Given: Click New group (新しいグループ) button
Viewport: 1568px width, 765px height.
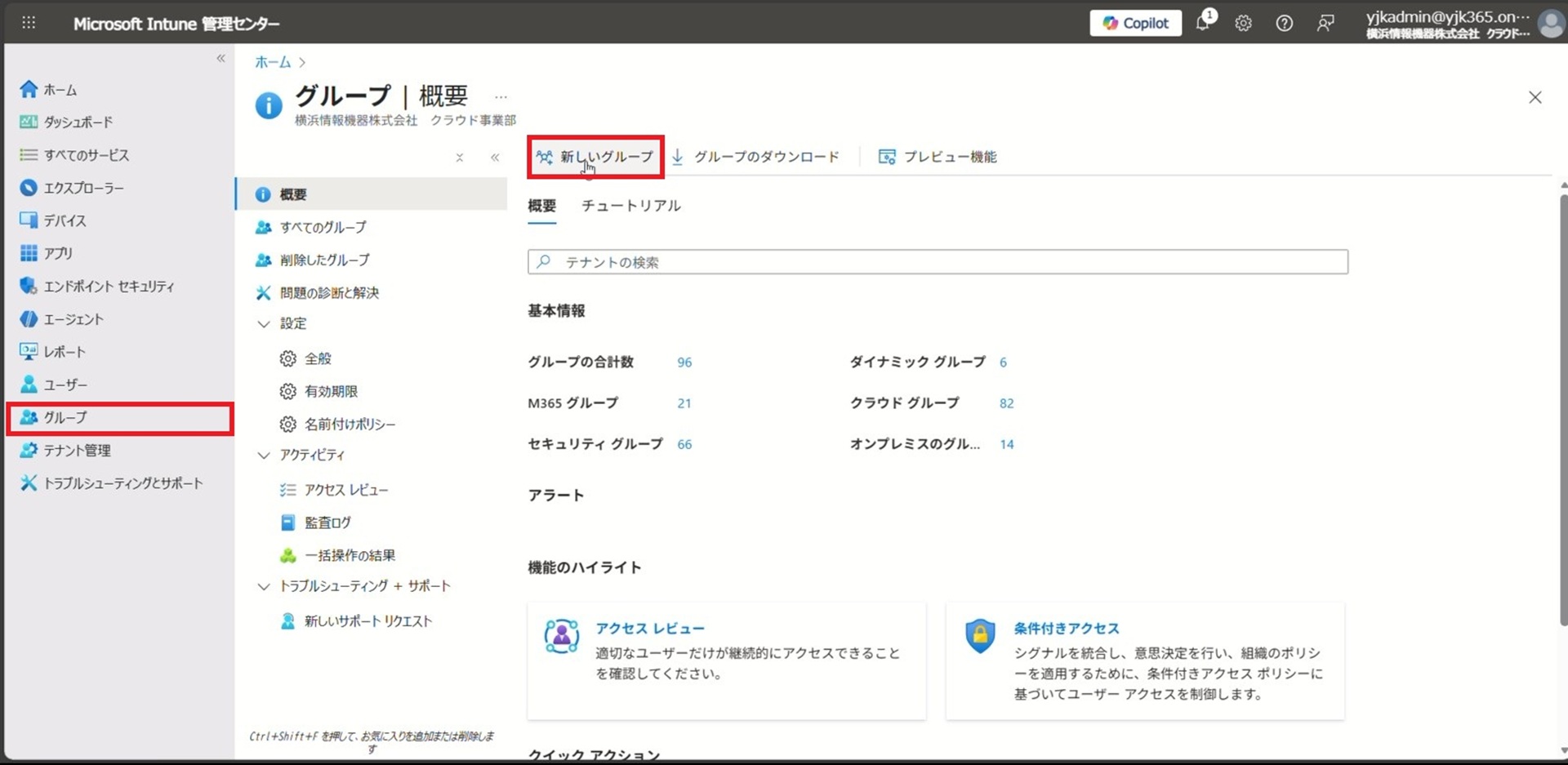Looking at the screenshot, I should [x=595, y=157].
